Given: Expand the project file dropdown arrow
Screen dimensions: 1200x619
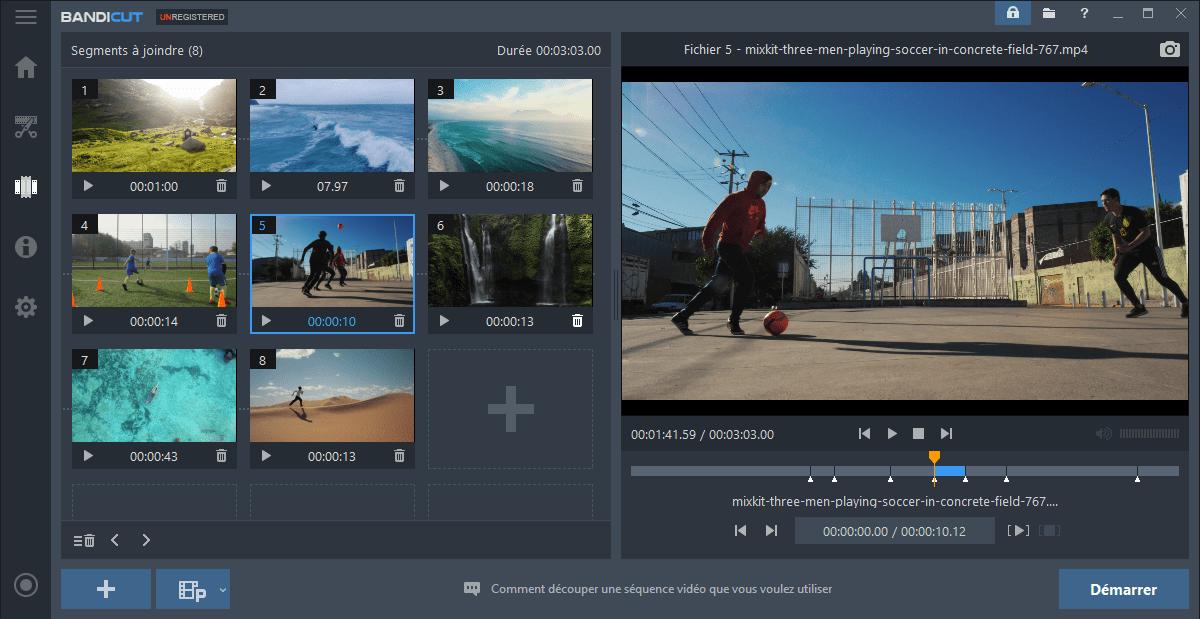Looking at the screenshot, I should [x=223, y=590].
